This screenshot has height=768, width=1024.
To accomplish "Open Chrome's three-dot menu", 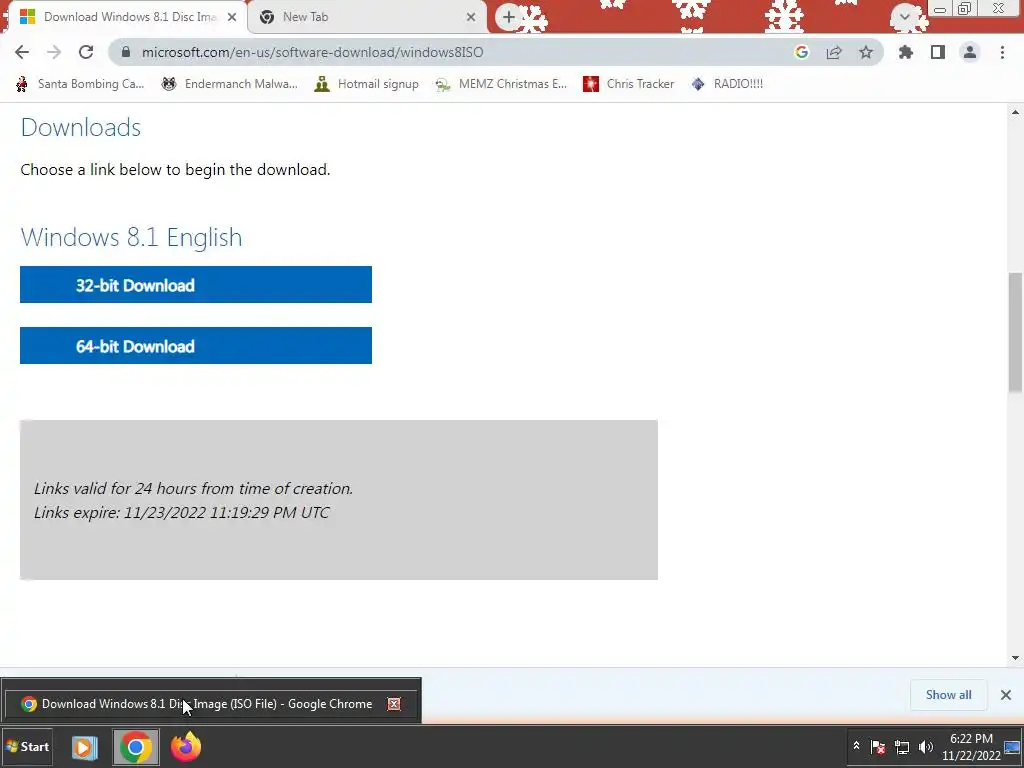I will (x=1002, y=52).
